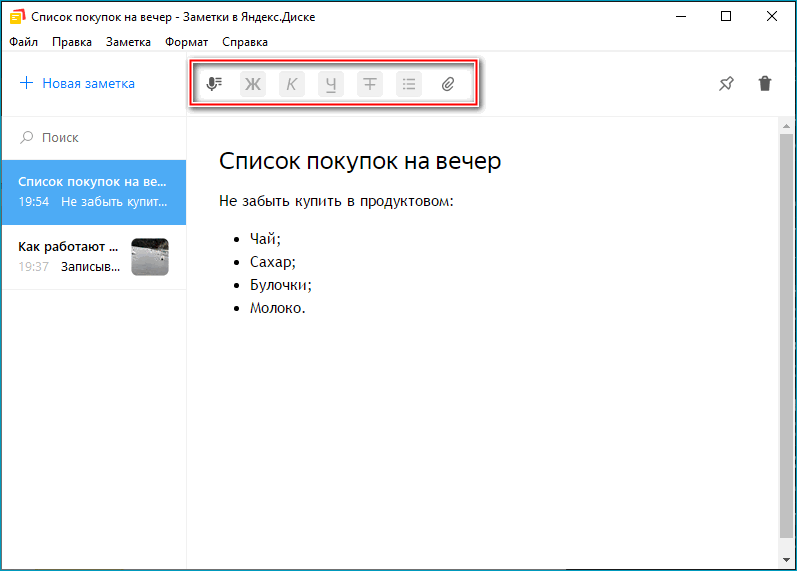Image resolution: width=797 pixels, height=571 pixels.
Task: Click the Notes app icon in title bar
Action: (17, 16)
